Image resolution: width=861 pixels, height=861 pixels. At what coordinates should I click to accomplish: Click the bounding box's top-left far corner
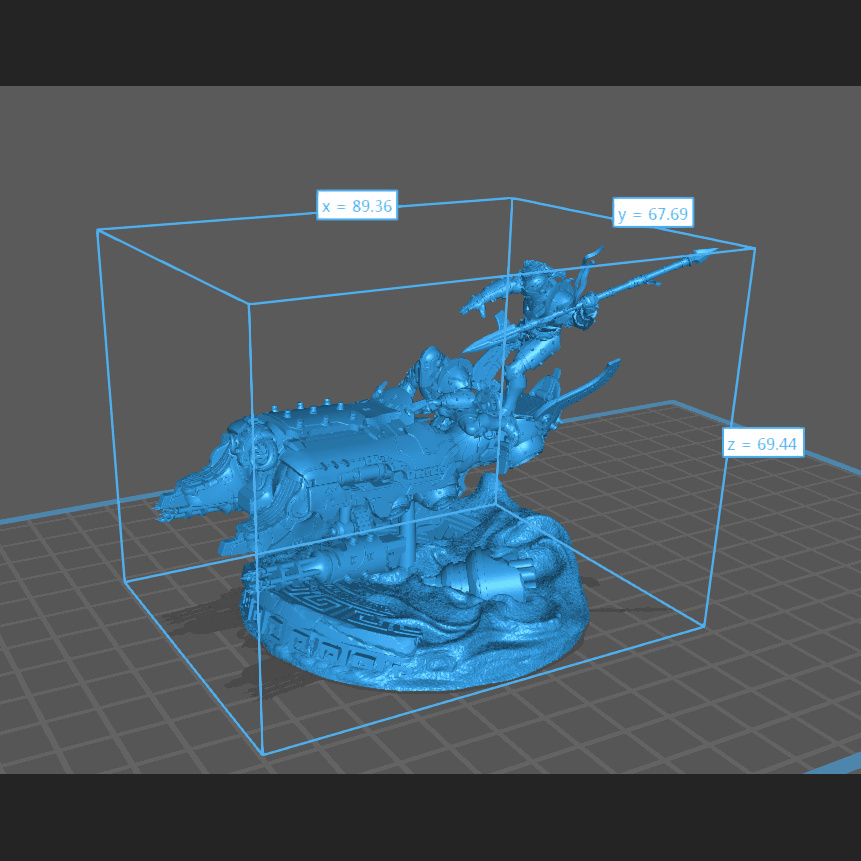click(97, 230)
